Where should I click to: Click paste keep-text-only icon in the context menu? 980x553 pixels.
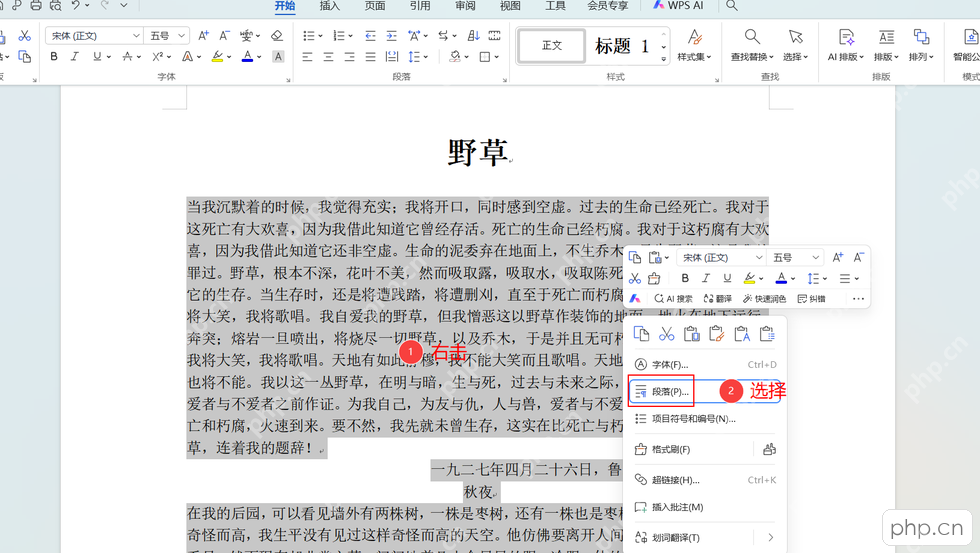[742, 334]
